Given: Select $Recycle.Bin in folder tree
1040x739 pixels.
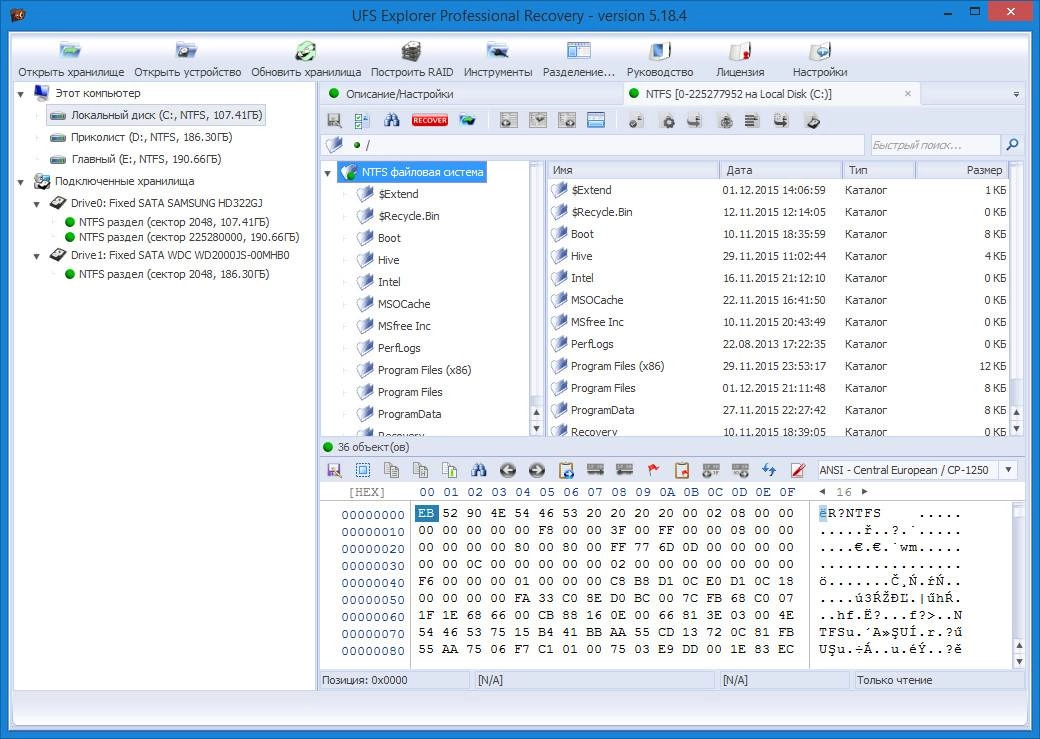Looking at the screenshot, I should tap(399, 216).
